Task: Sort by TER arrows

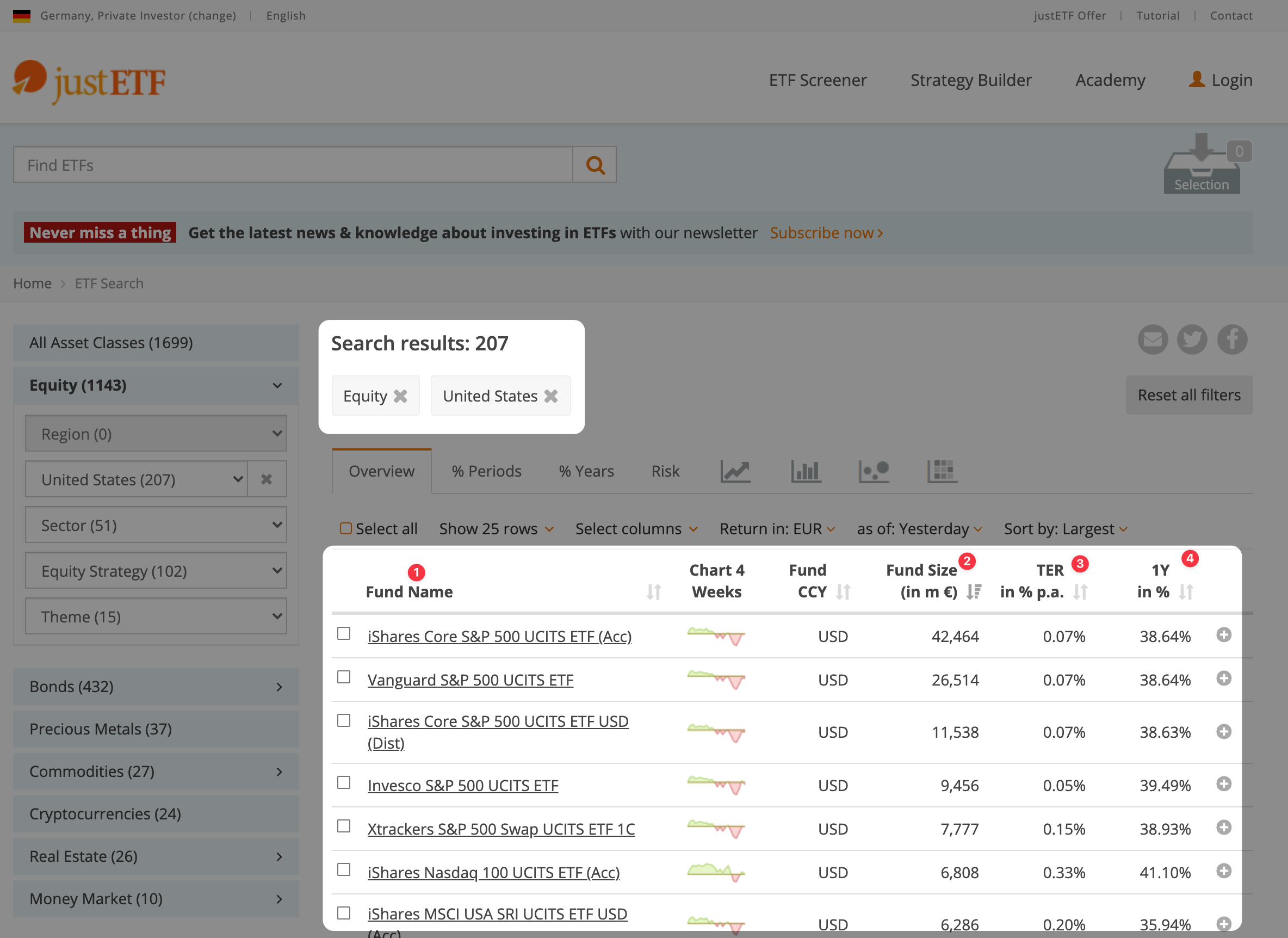Action: pos(1080,592)
